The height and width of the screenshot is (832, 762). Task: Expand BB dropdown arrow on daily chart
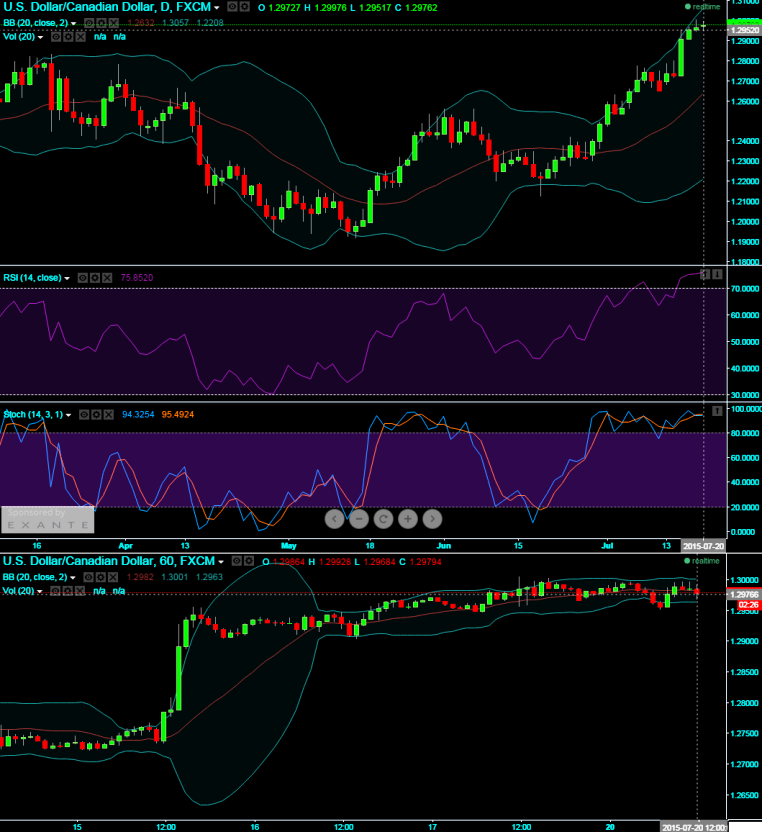click(73, 23)
